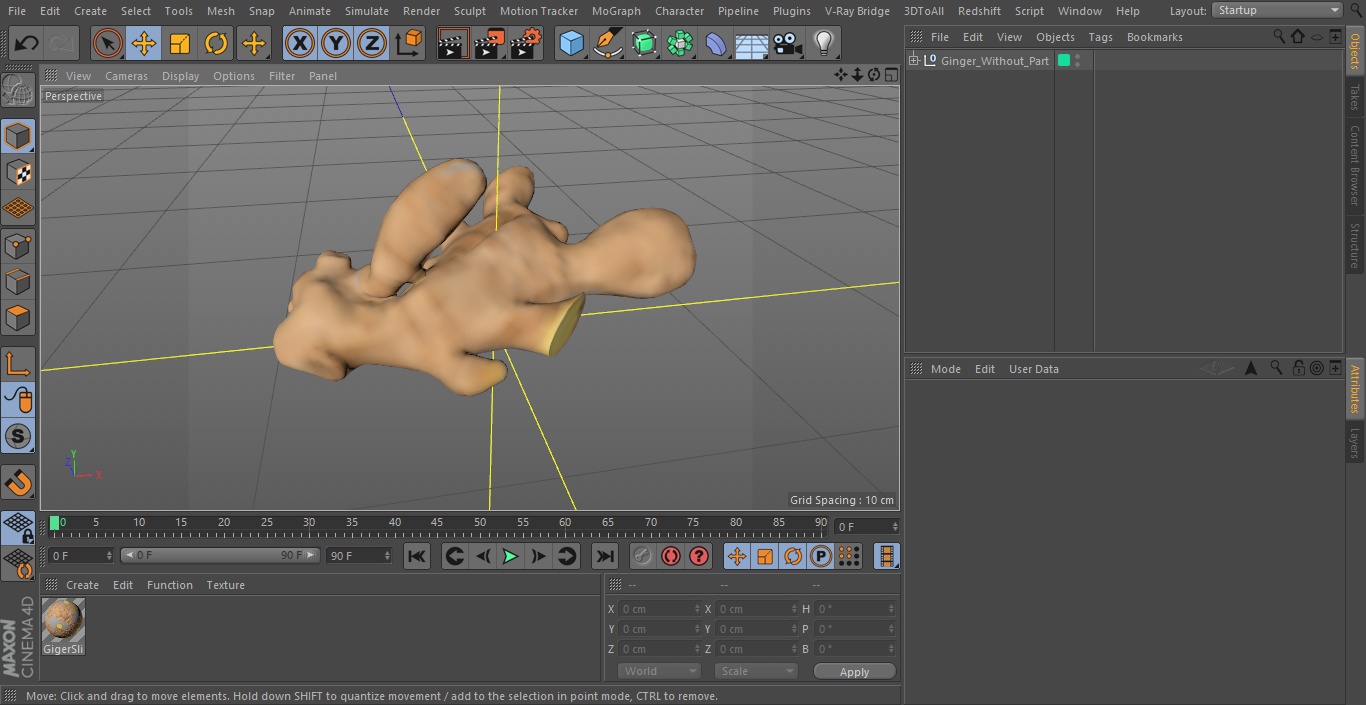Open the Attributes Mode menu
The width and height of the screenshot is (1366, 705).
(945, 369)
